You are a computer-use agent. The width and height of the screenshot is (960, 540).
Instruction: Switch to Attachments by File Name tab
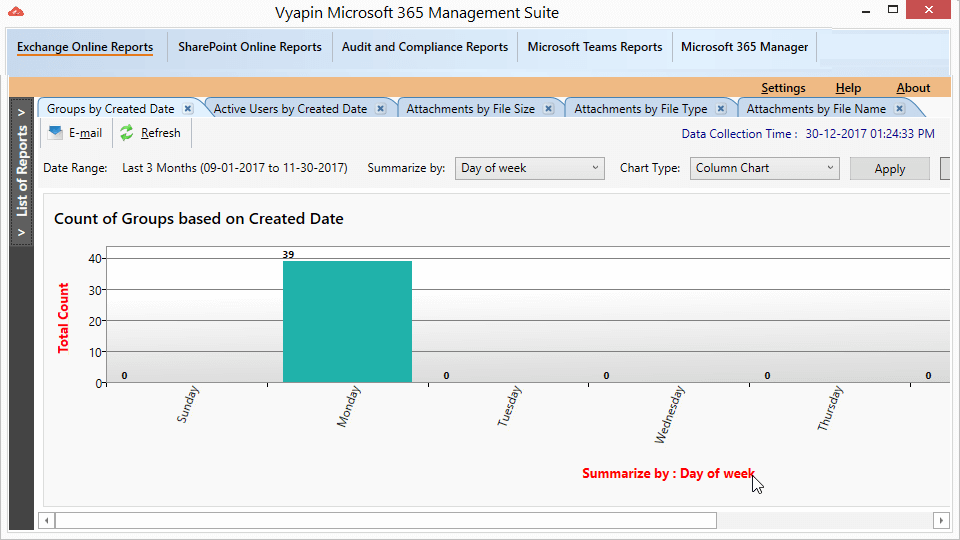[816, 108]
